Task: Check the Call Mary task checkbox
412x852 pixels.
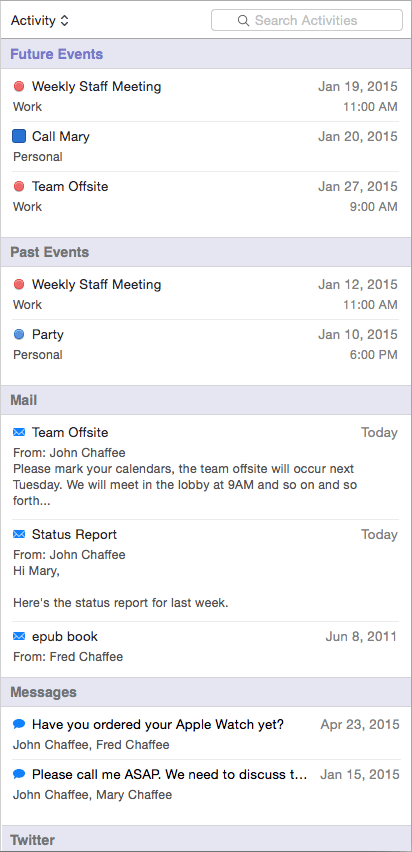Action: [19, 136]
